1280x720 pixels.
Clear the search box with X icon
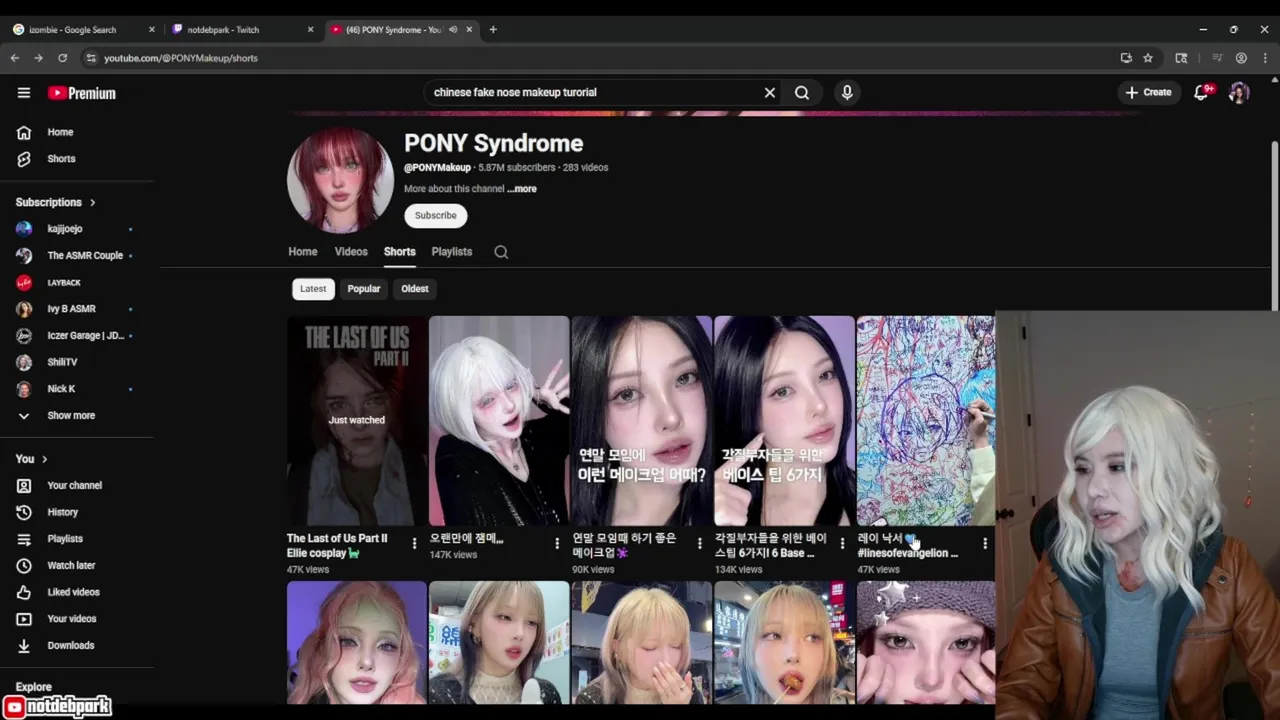pos(770,92)
